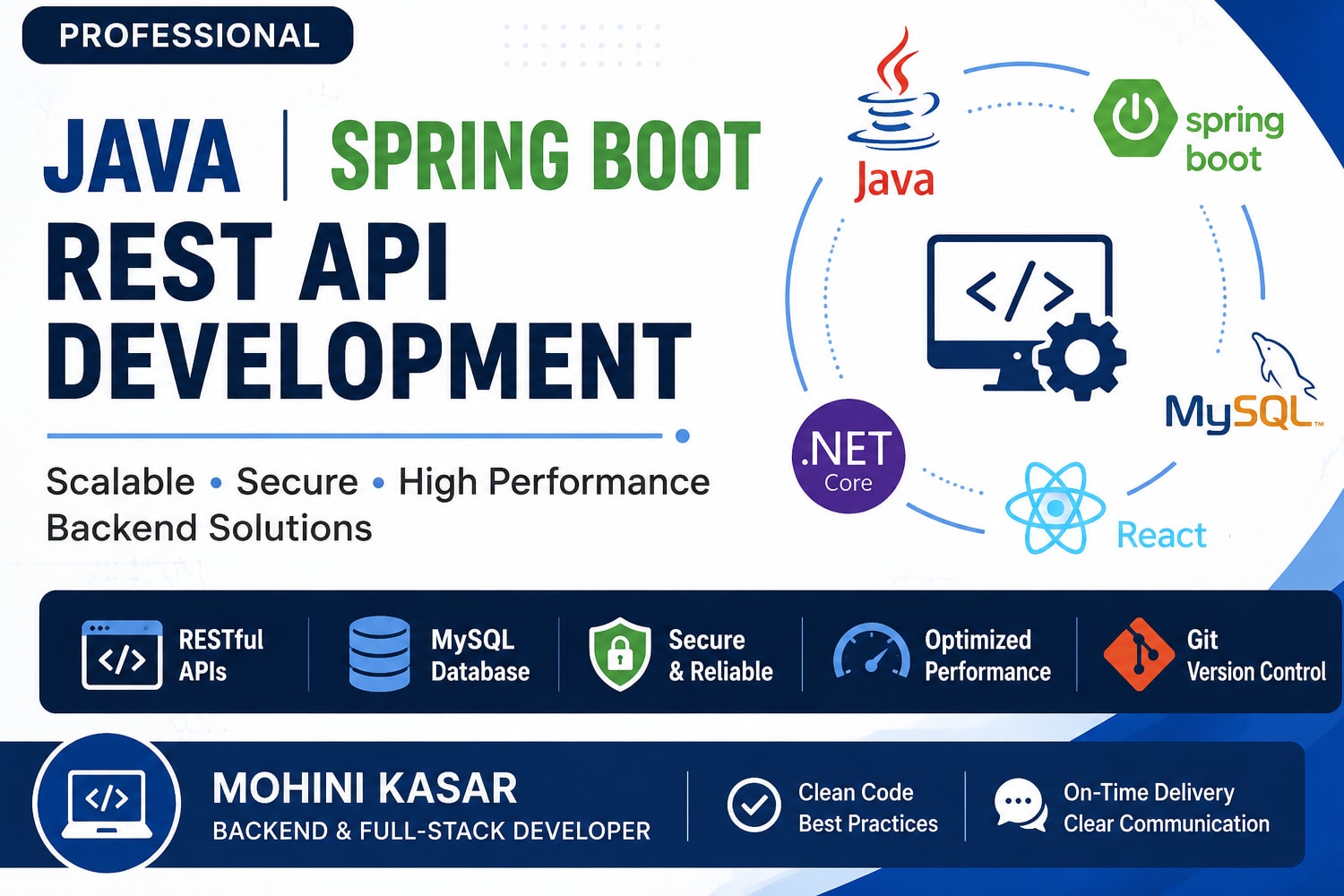
Task: Click BACKEND & FULL-STACK DEVELOPER subtitle
Action: (x=431, y=831)
